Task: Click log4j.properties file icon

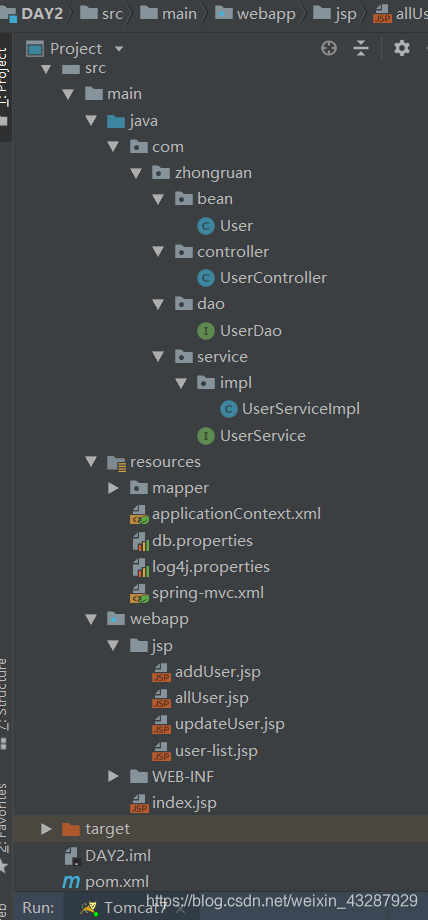Action: coord(140,567)
